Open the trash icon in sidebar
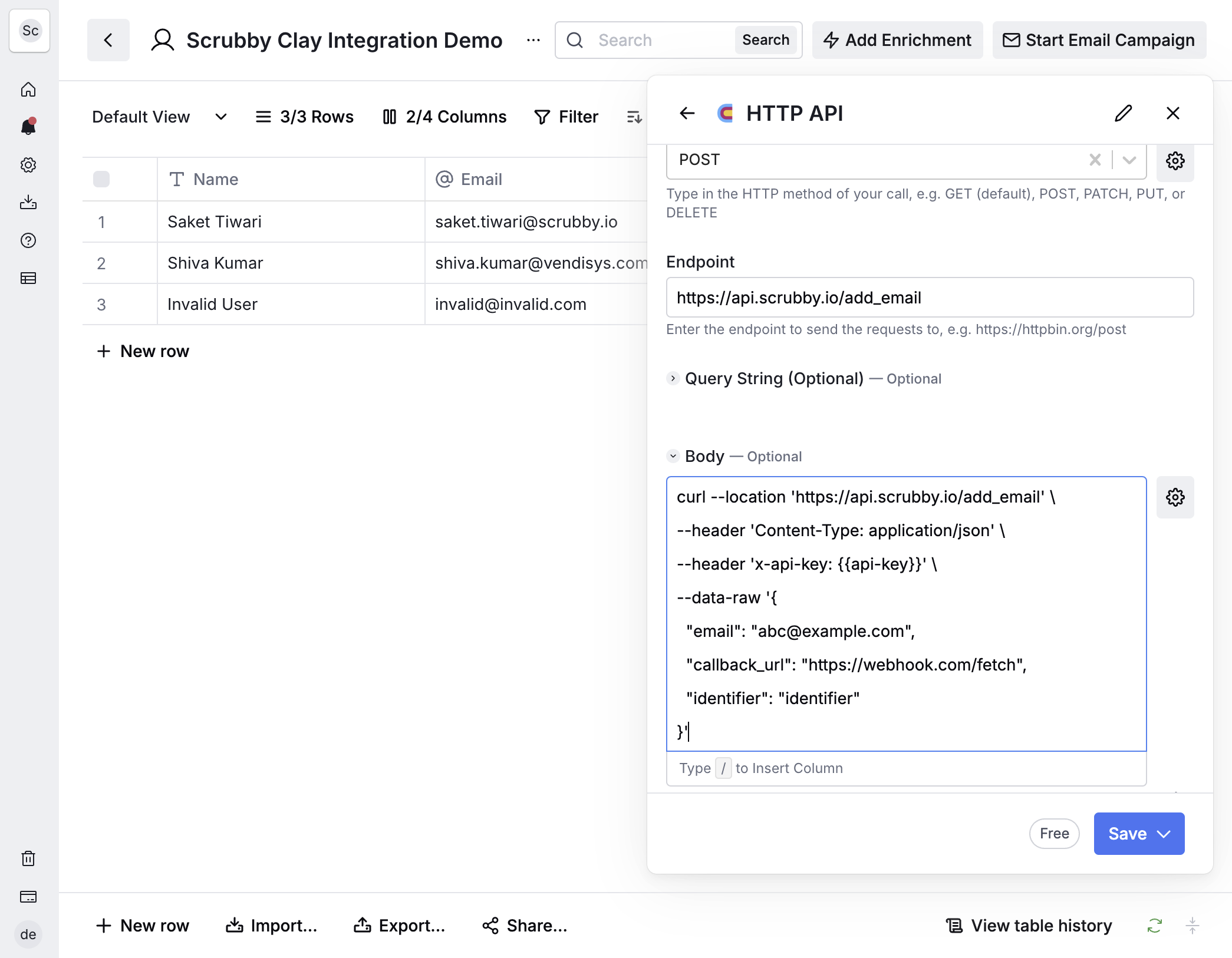 coord(28,858)
